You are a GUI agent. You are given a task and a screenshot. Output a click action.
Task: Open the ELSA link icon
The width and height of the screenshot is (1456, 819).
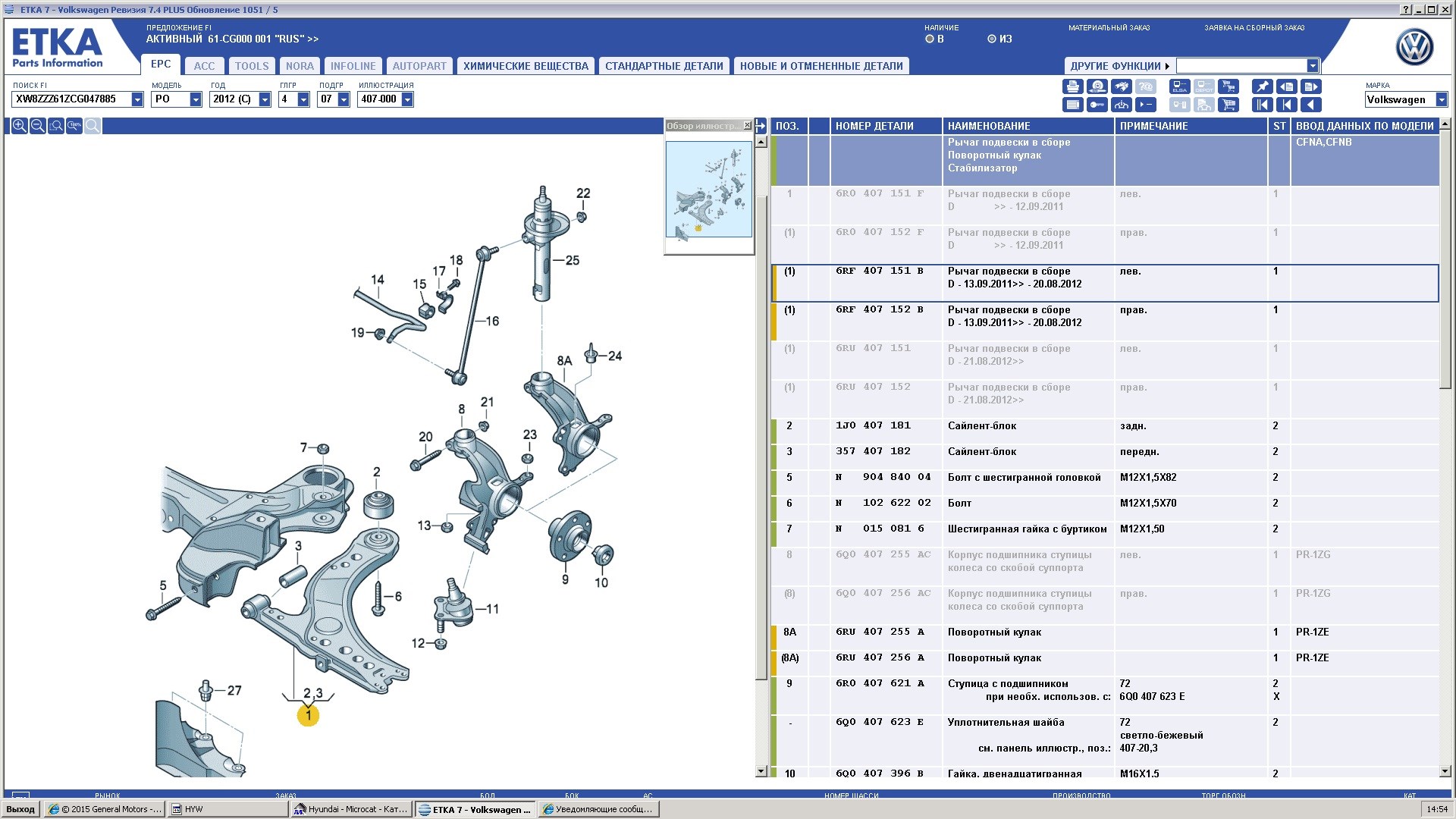coord(1179,86)
